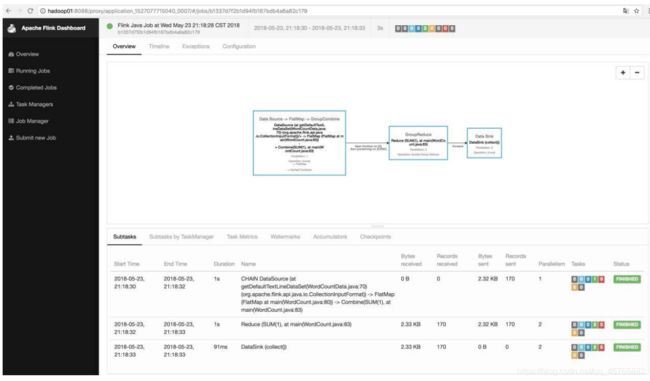Switch to the Accumulators tab
This screenshot has height=381, width=650.
pyautogui.click(x=330, y=237)
